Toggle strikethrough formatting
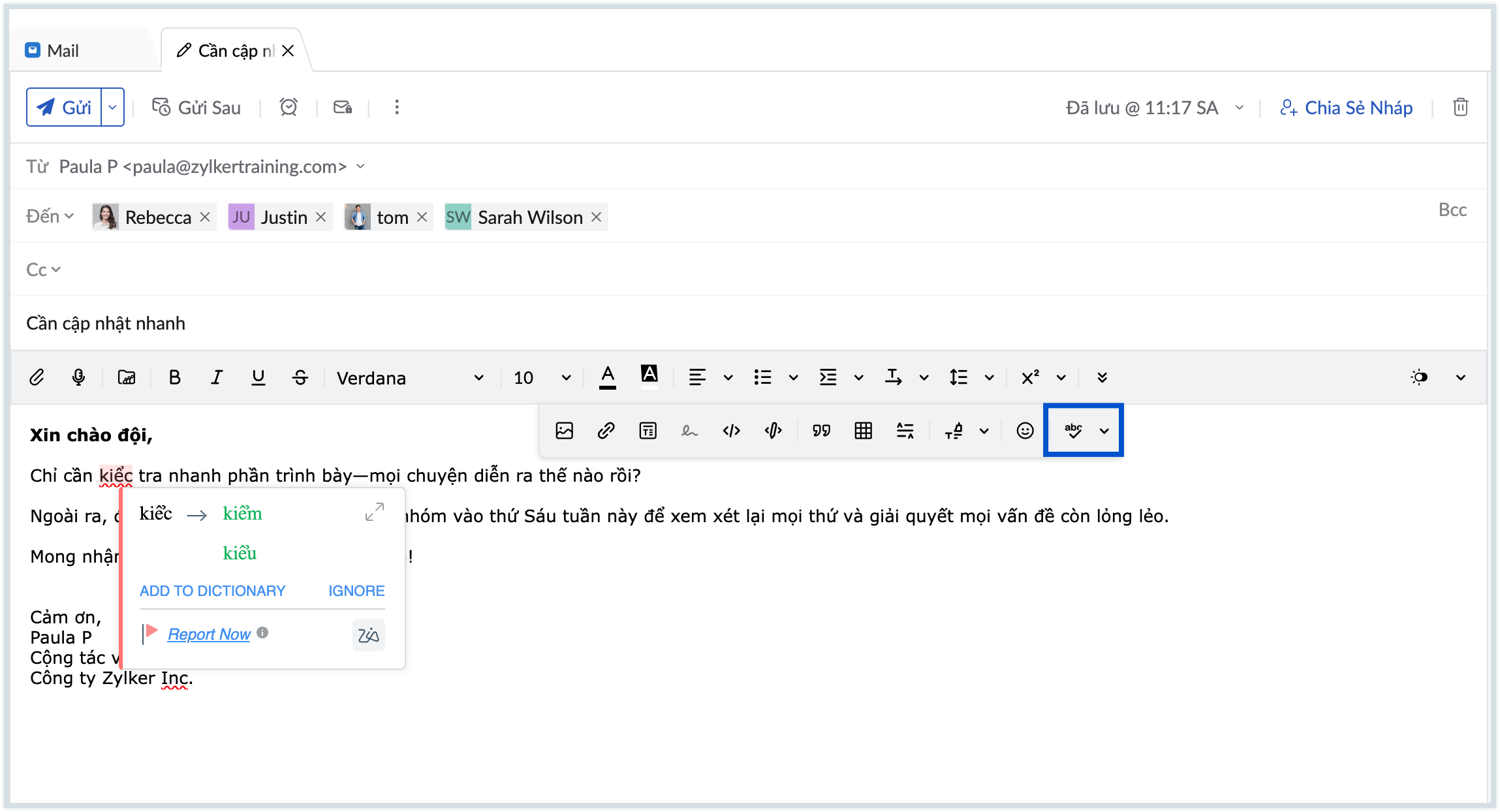The image size is (1500, 812). [x=300, y=377]
